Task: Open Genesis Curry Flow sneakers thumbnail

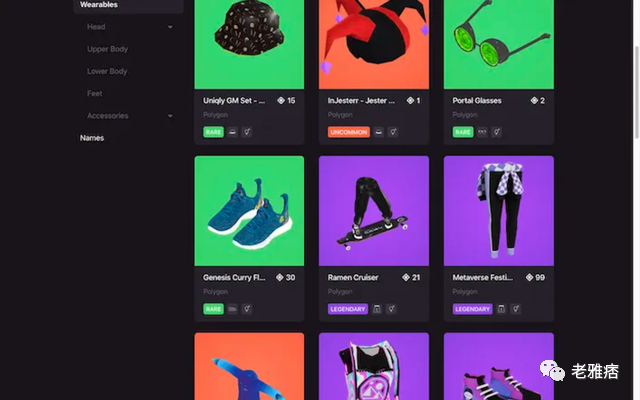Action: coord(249,210)
